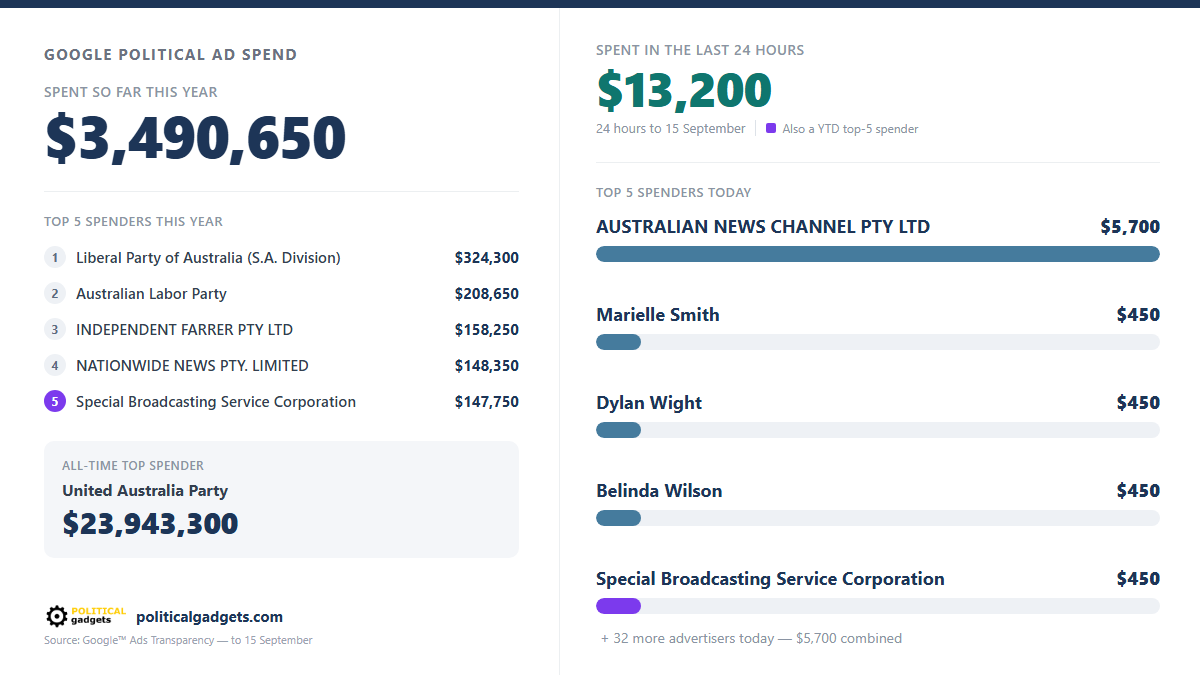Image resolution: width=1200 pixels, height=675 pixels.
Task: Click the $13,200 last 24 hours total
Action: click(x=684, y=90)
